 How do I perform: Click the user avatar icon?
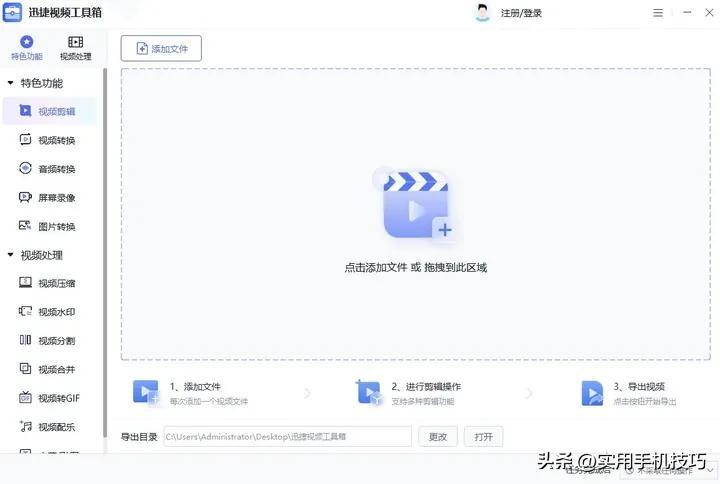tap(482, 13)
